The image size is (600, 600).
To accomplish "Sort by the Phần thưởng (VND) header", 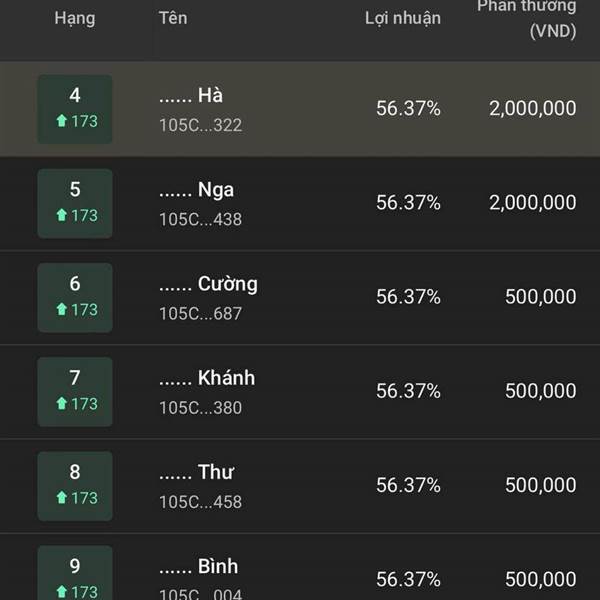I will pyautogui.click(x=527, y=19).
